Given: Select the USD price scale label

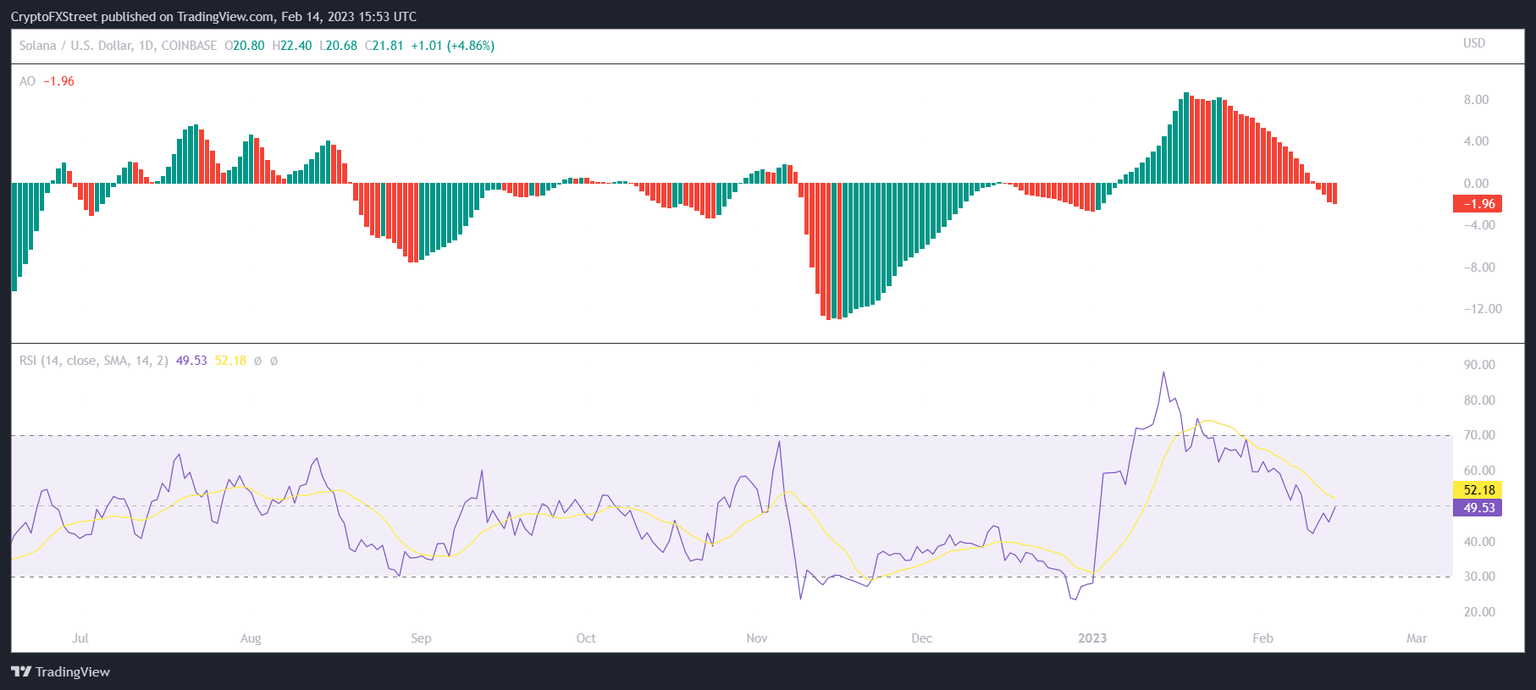Looking at the screenshot, I should tap(1474, 44).
